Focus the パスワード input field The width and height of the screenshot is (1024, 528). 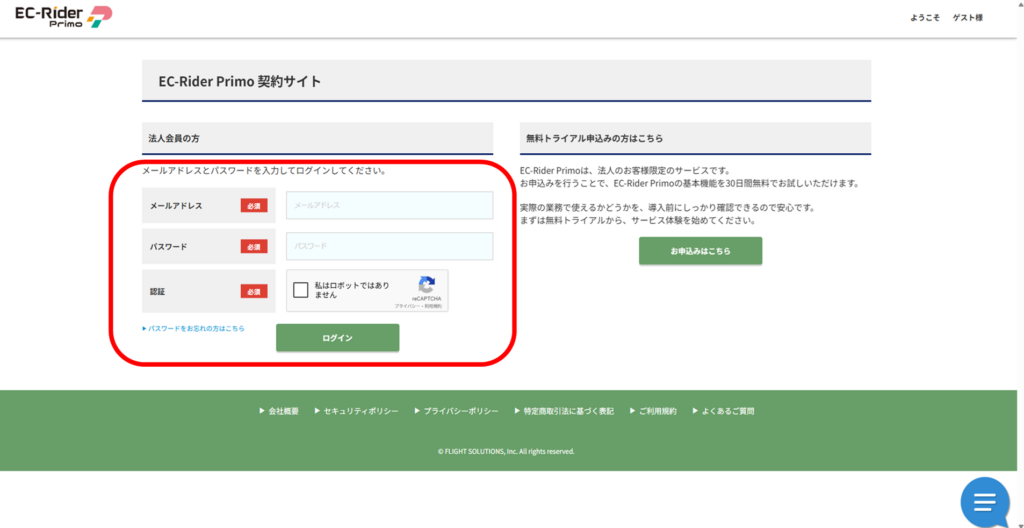click(x=389, y=246)
